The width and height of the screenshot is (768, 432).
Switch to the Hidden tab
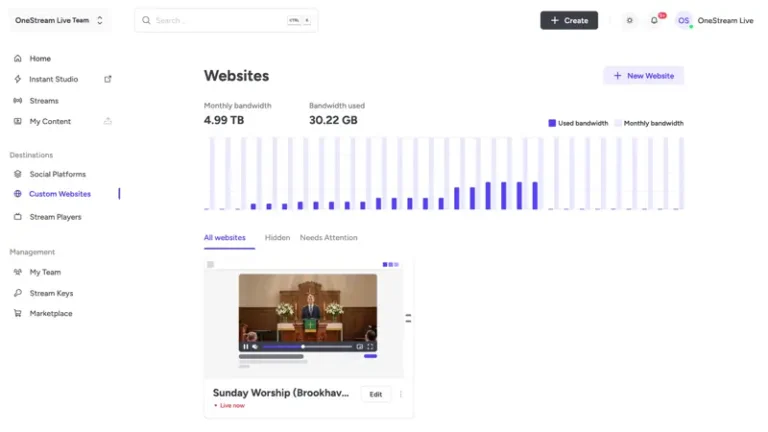pos(277,238)
